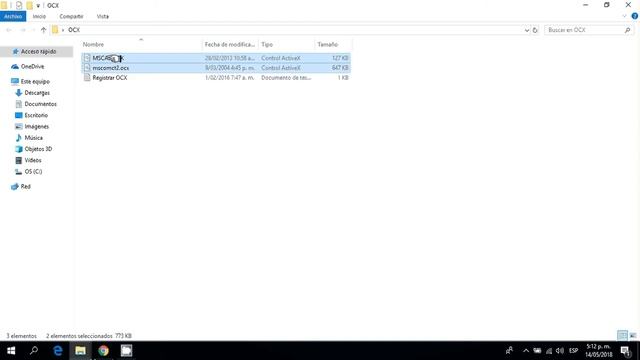Launch Microsoft Edge from taskbar
The height and width of the screenshot is (360, 640).
click(x=58, y=351)
